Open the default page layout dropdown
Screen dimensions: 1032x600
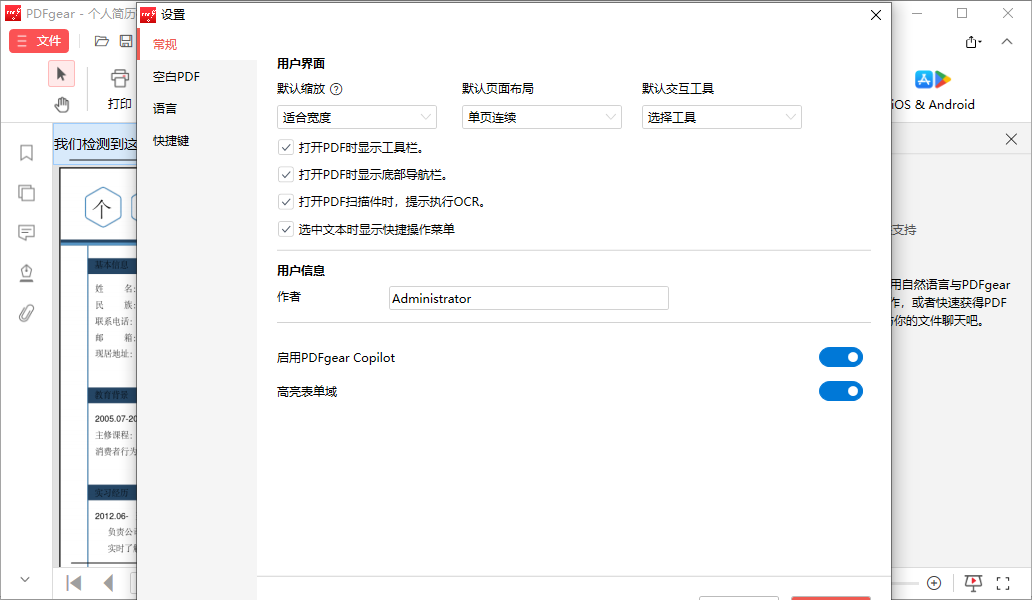(541, 117)
